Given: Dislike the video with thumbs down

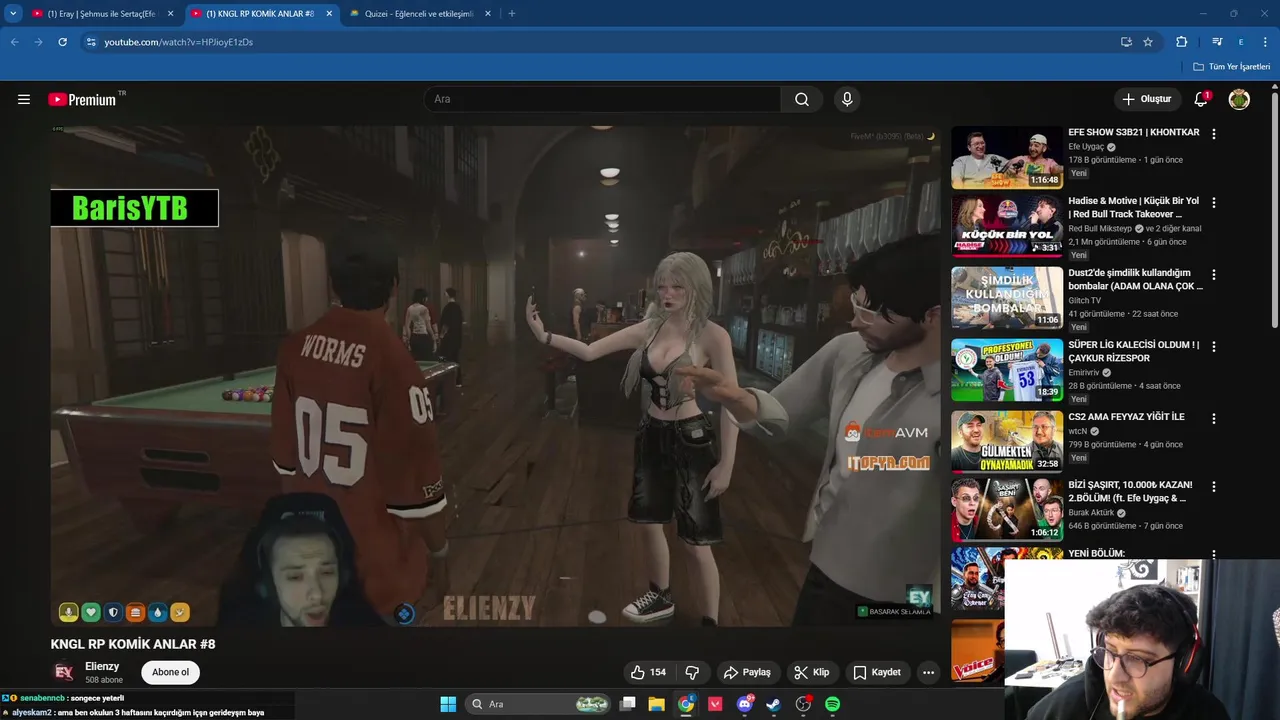Looking at the screenshot, I should click(x=691, y=672).
